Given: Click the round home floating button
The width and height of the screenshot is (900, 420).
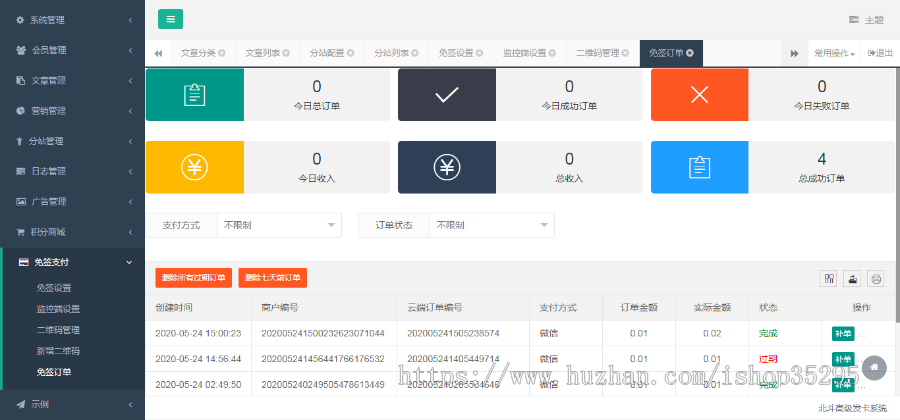Looking at the screenshot, I should pyautogui.click(x=874, y=367).
